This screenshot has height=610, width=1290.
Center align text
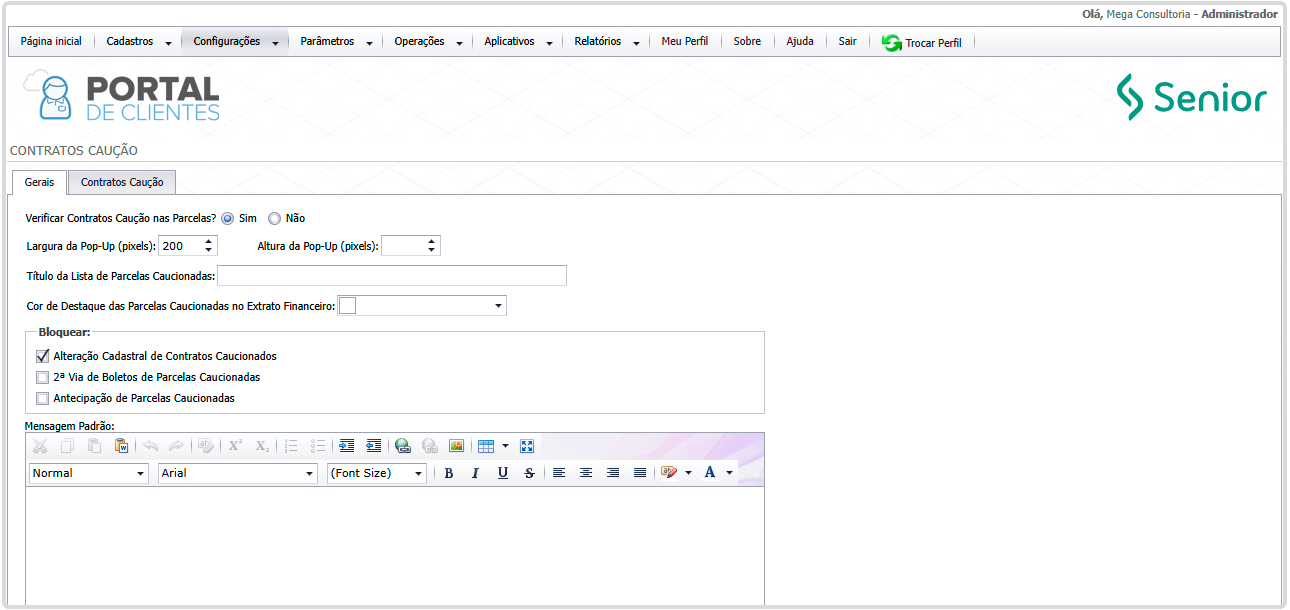(586, 473)
